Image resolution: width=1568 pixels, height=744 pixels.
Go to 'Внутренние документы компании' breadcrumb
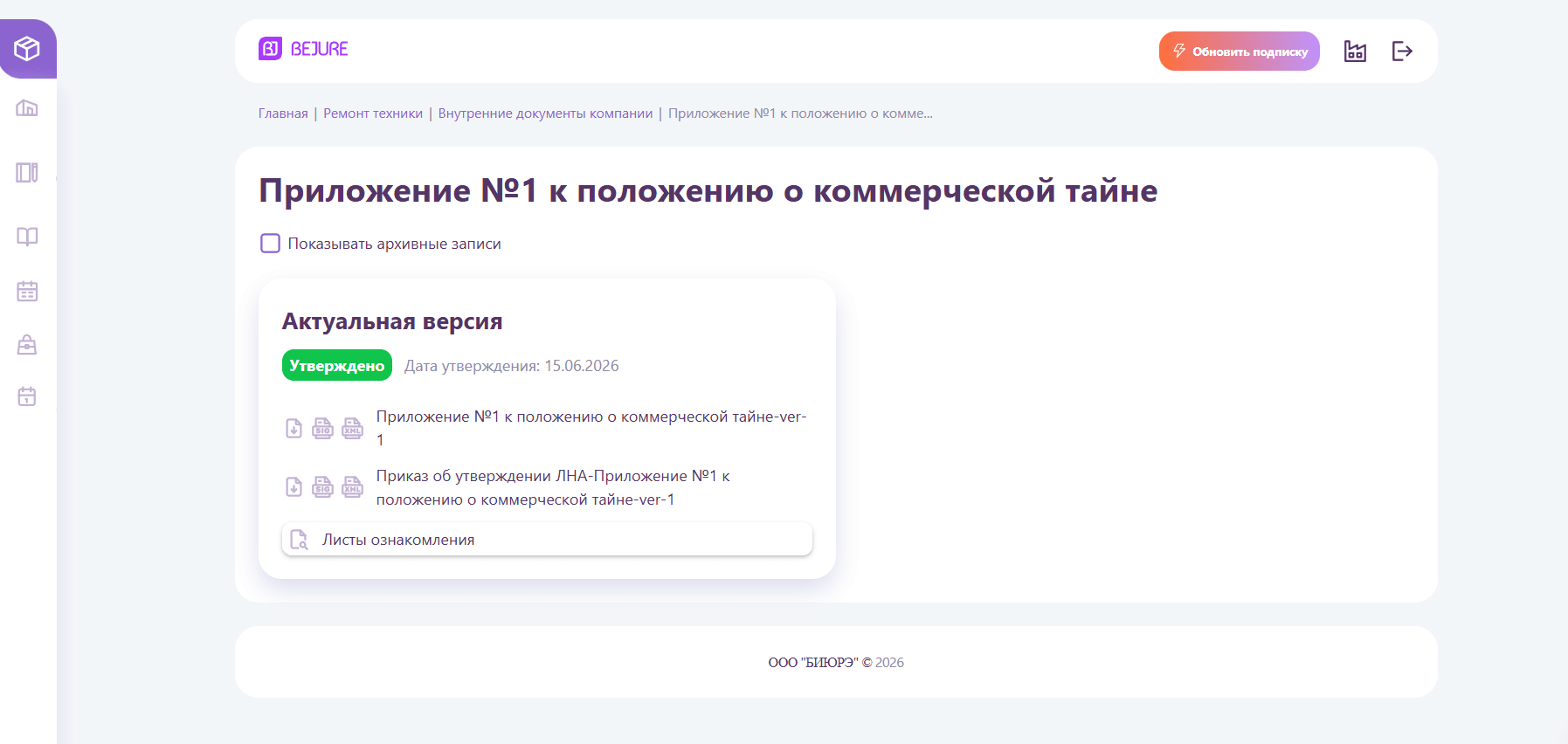[545, 114]
